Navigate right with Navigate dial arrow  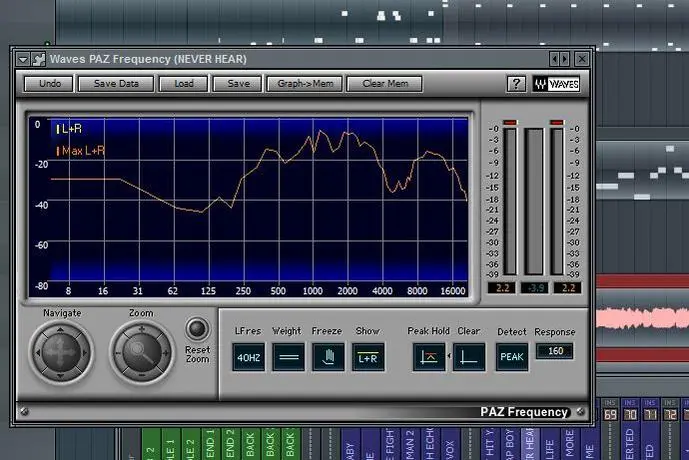click(x=84, y=352)
